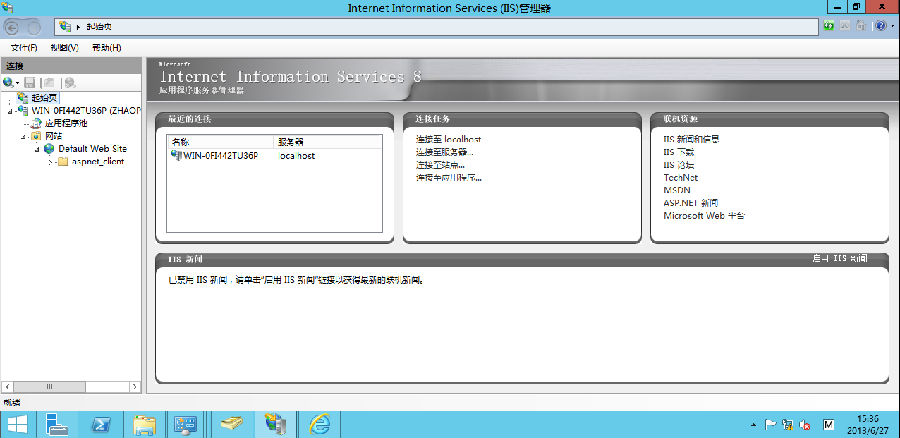Viewport: 900px width, 438px height.
Task: Click the home icon in the address toolbar
Action: click(860, 26)
